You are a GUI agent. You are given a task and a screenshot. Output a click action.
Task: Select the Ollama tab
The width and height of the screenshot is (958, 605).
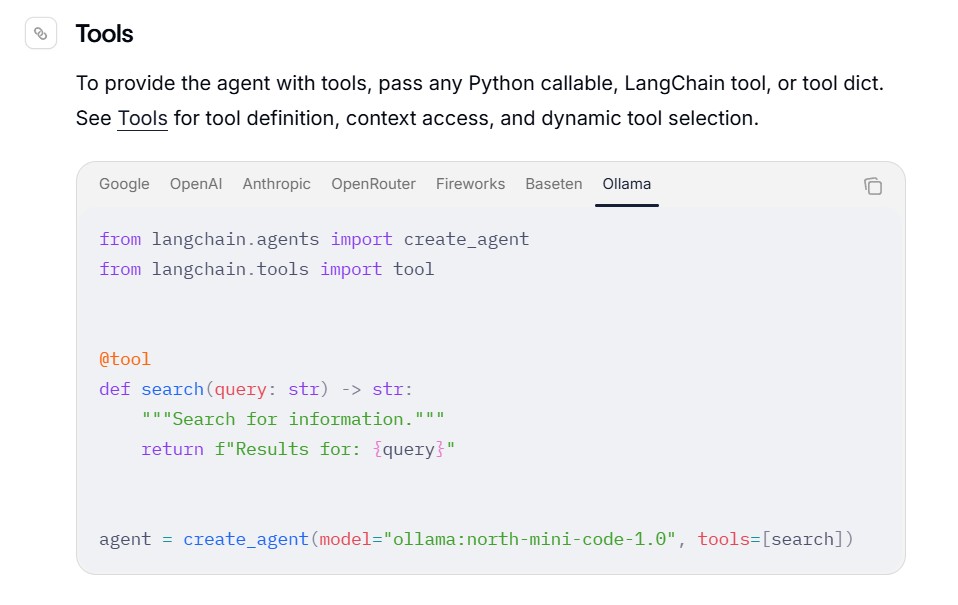point(627,184)
